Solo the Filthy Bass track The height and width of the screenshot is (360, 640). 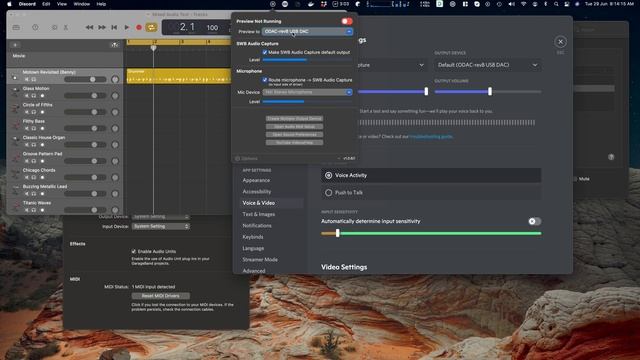[34, 128]
